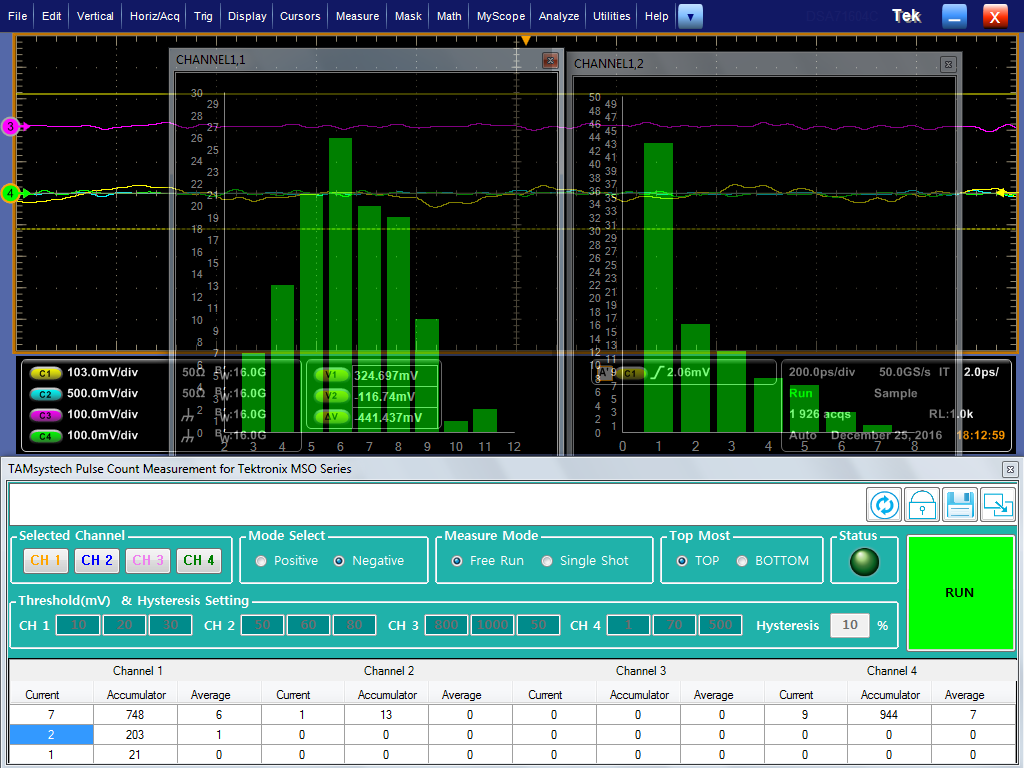Click the trigger level arrow on right edge
The width and height of the screenshot is (1024, 768).
click(1000, 192)
